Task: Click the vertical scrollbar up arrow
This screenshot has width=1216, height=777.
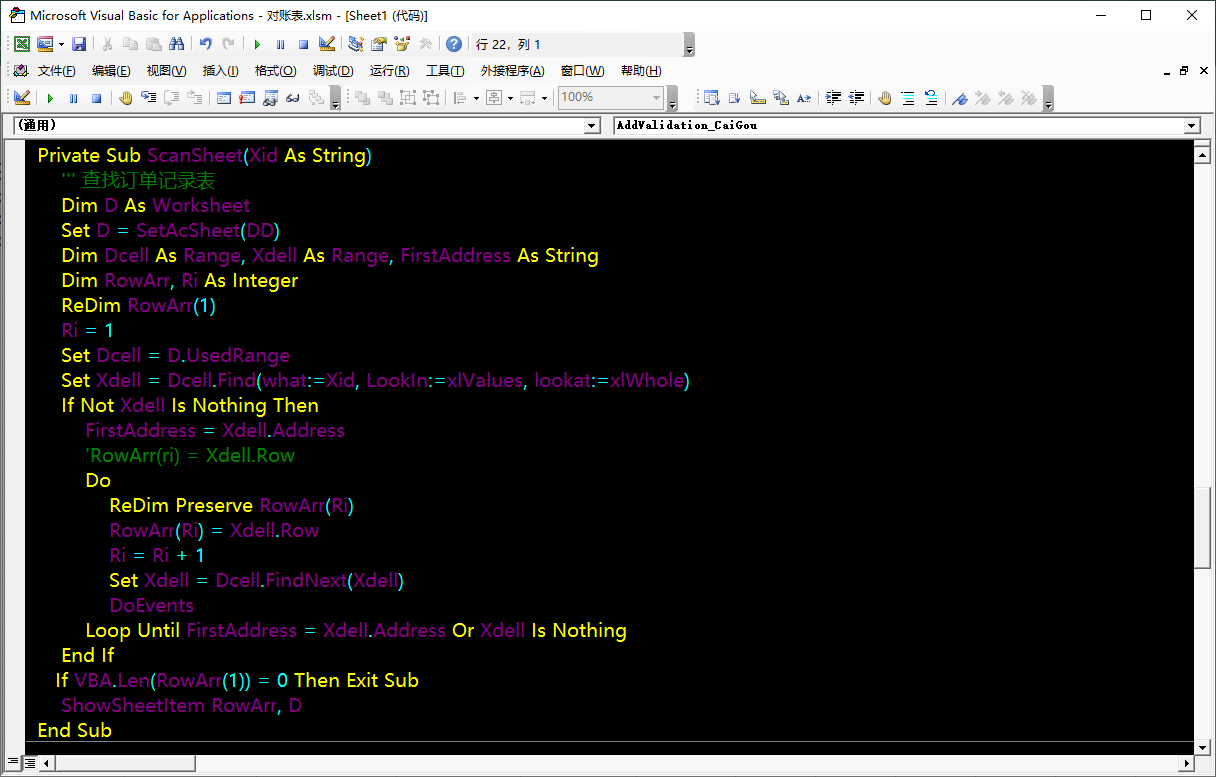Action: pos(1203,154)
